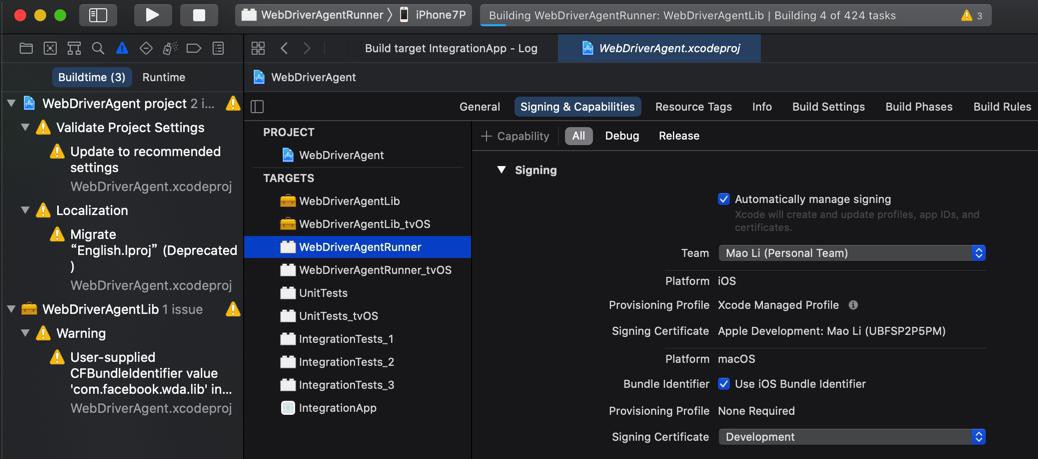The width and height of the screenshot is (1038, 459).
Task: Open the symbol navigator icon
Action: click(x=74, y=48)
